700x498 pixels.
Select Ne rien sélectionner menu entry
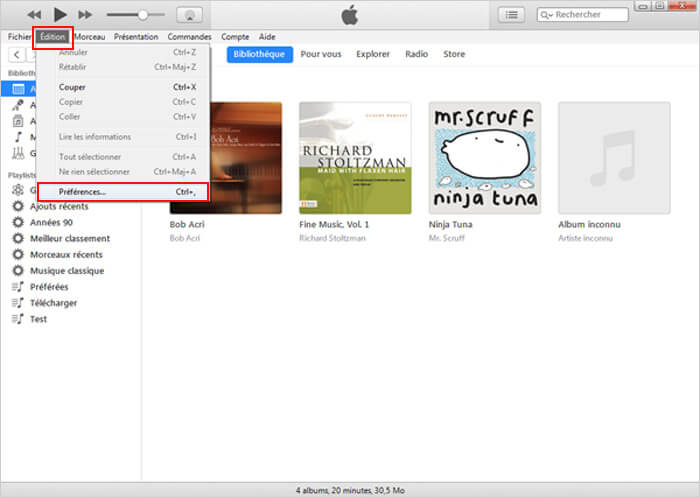pyautogui.click(x=123, y=171)
